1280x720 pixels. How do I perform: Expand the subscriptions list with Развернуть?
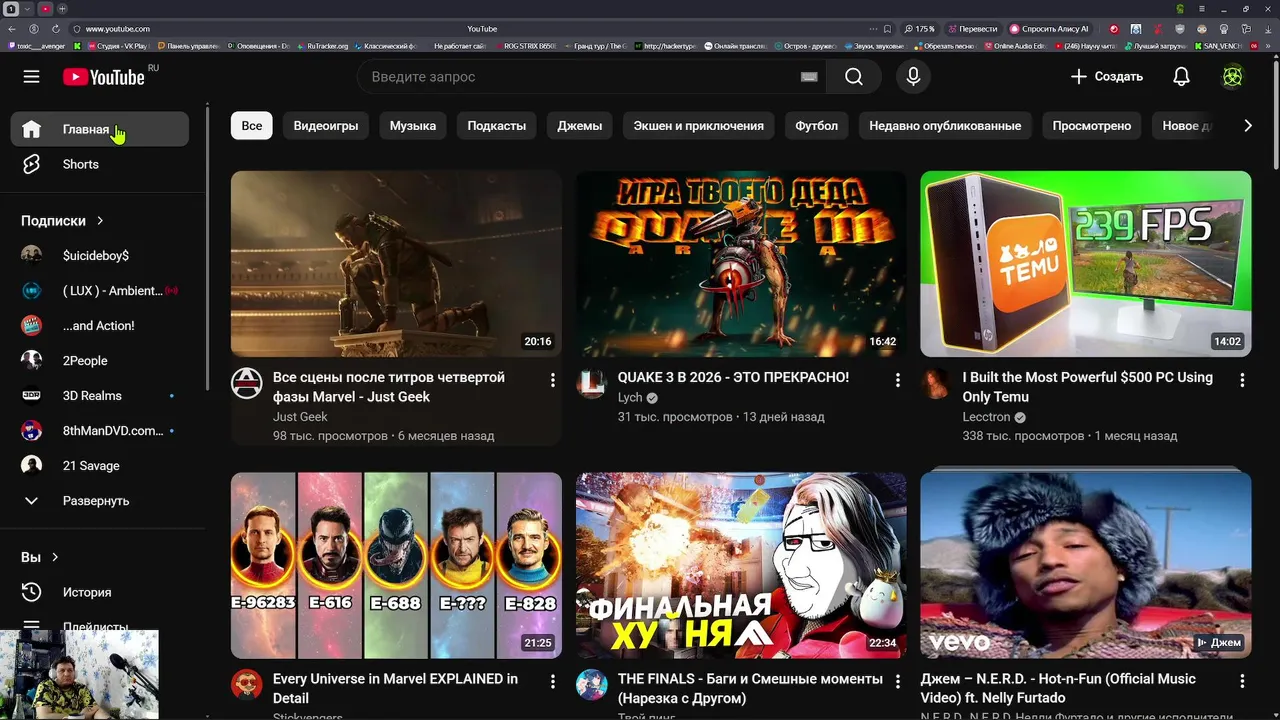click(99, 501)
